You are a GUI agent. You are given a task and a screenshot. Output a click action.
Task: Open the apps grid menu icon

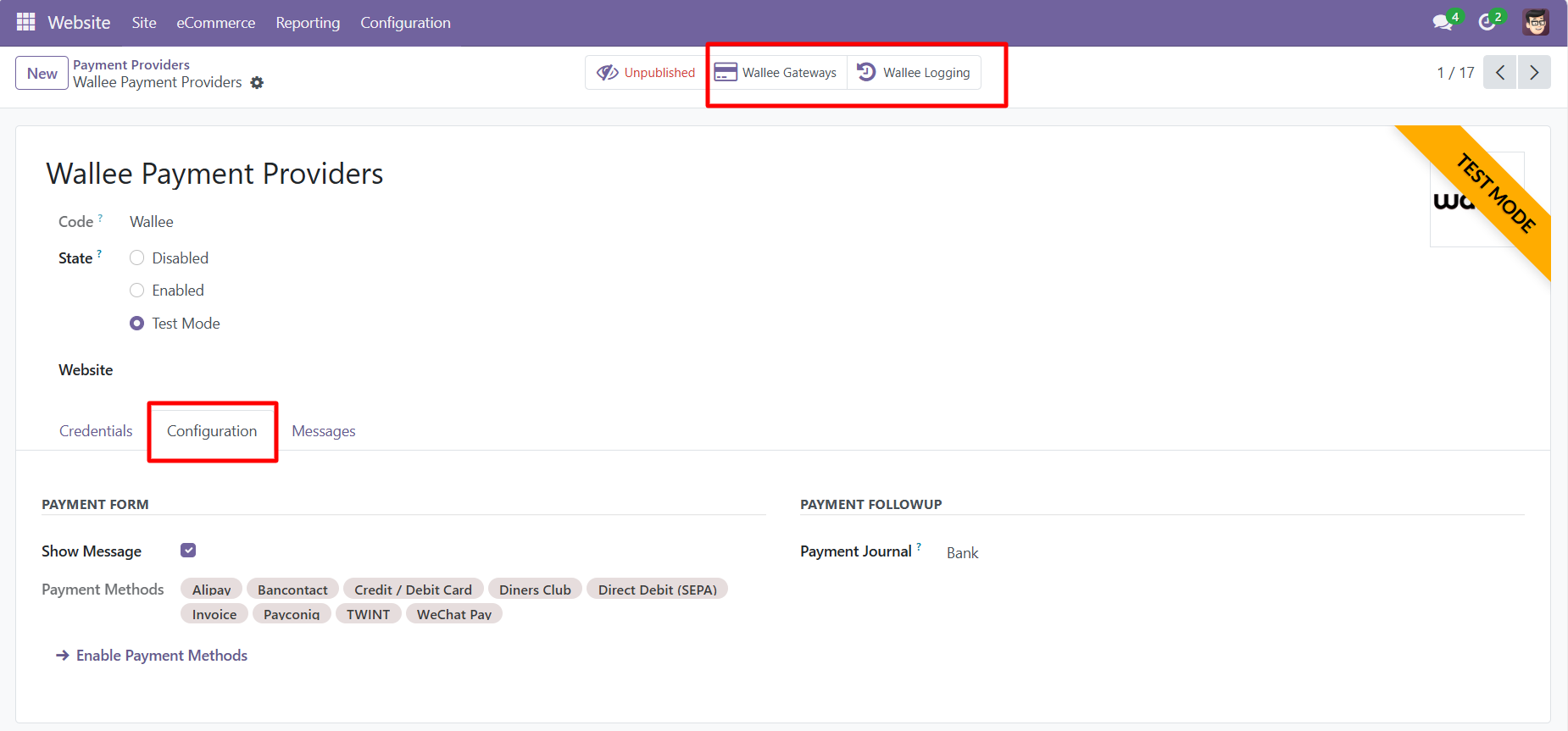pyautogui.click(x=25, y=22)
